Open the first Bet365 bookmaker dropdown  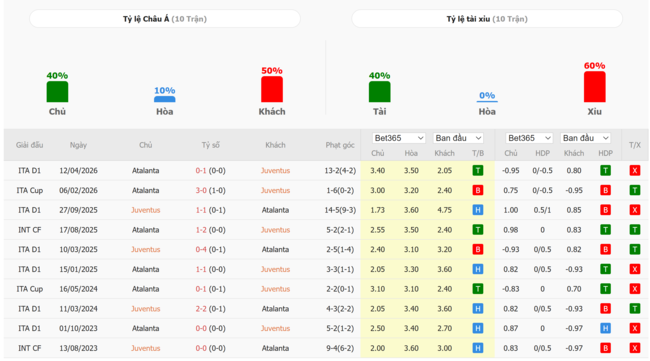(x=399, y=138)
